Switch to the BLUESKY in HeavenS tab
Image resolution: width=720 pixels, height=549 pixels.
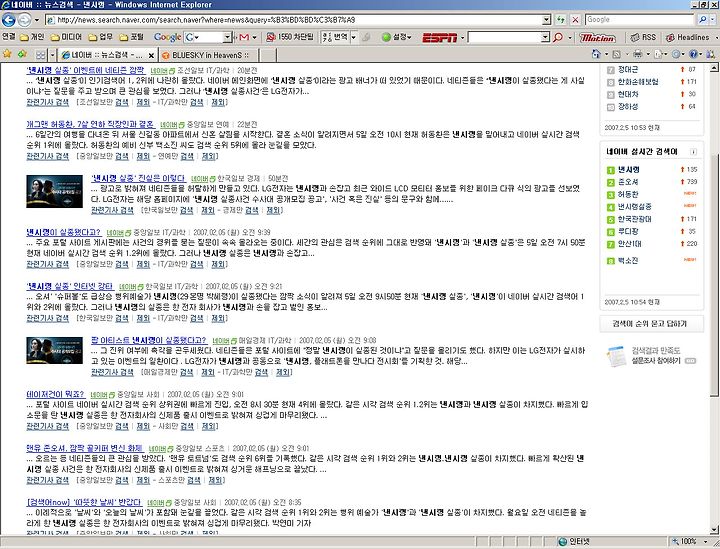[209, 55]
